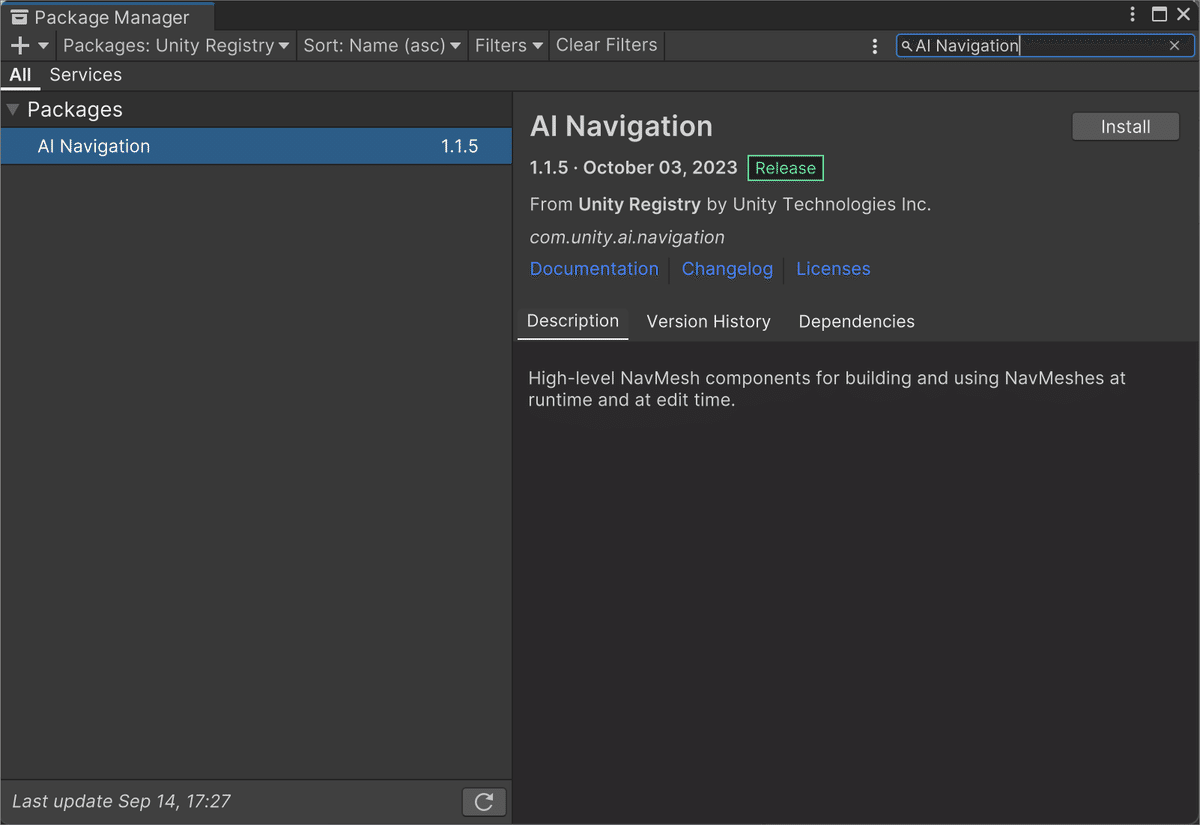This screenshot has width=1200, height=825.
Task: Open the Sort: Name (asc) dropdown
Action: [x=383, y=46]
